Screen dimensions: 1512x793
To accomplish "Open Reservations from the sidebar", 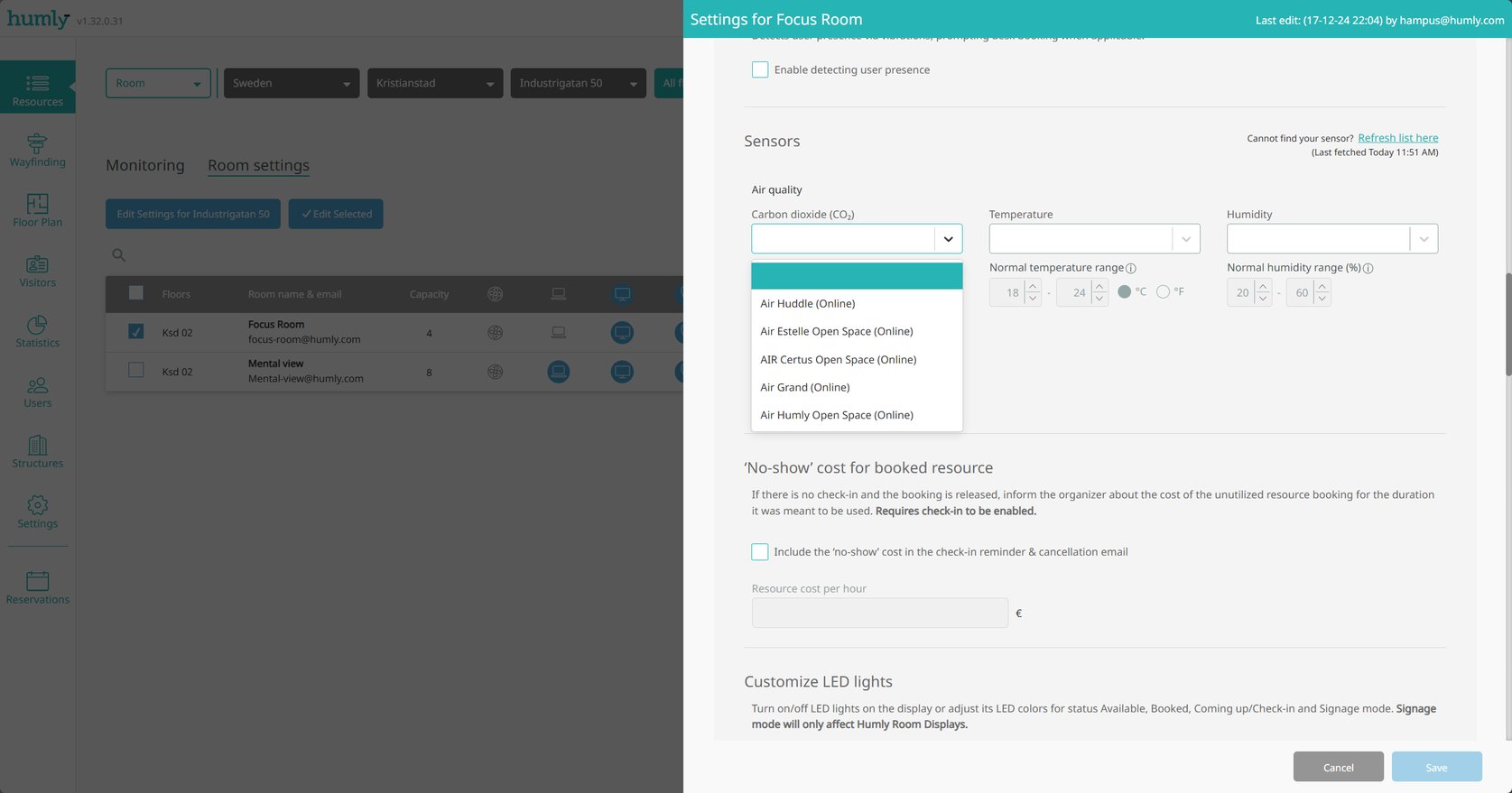I will [38, 587].
